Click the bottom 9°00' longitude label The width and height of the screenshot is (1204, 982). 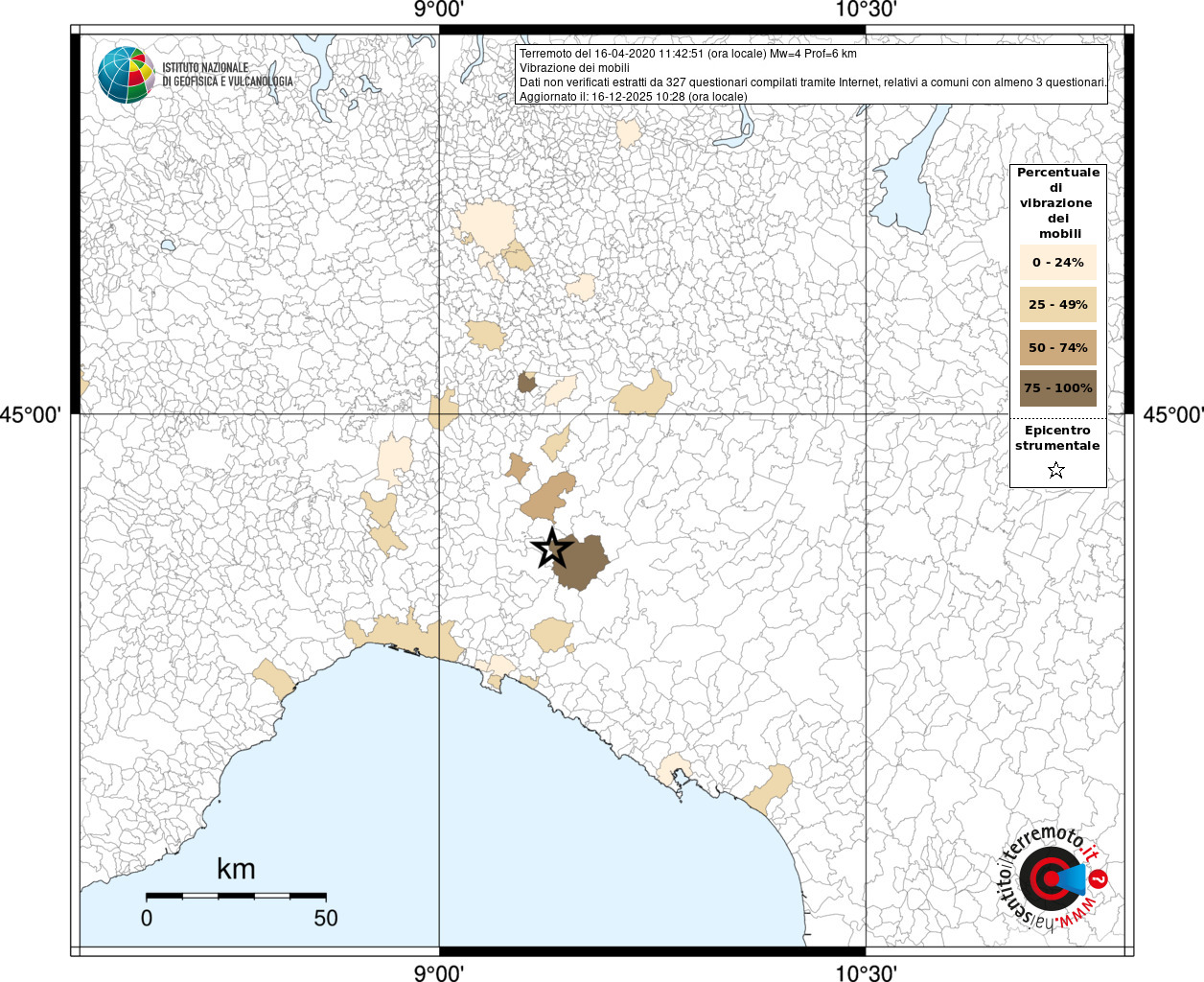pos(439,972)
